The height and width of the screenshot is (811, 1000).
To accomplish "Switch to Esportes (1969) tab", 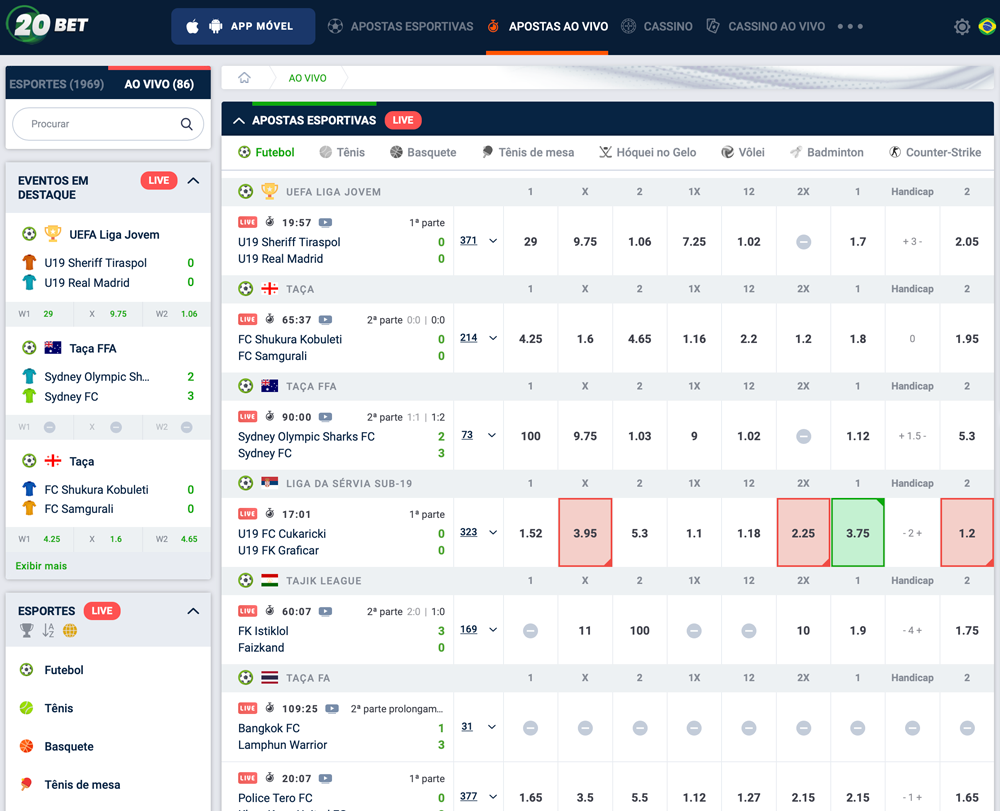I will pos(57,84).
